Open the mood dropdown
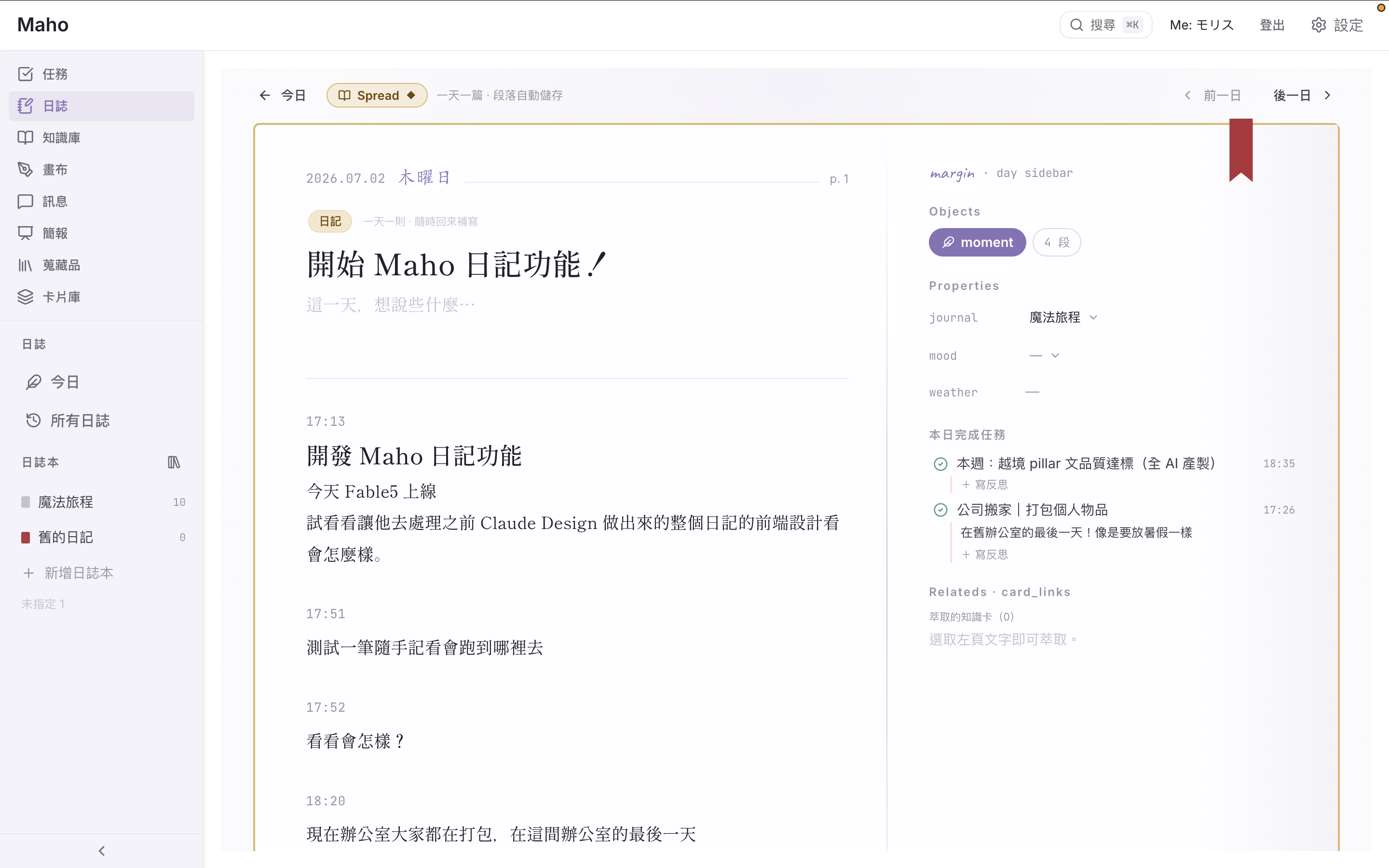This screenshot has height=868, width=1389. pyautogui.click(x=1044, y=356)
